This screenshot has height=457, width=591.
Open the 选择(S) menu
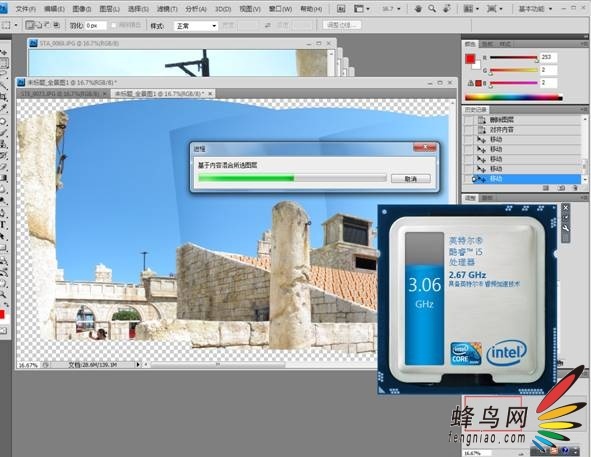[138, 8]
